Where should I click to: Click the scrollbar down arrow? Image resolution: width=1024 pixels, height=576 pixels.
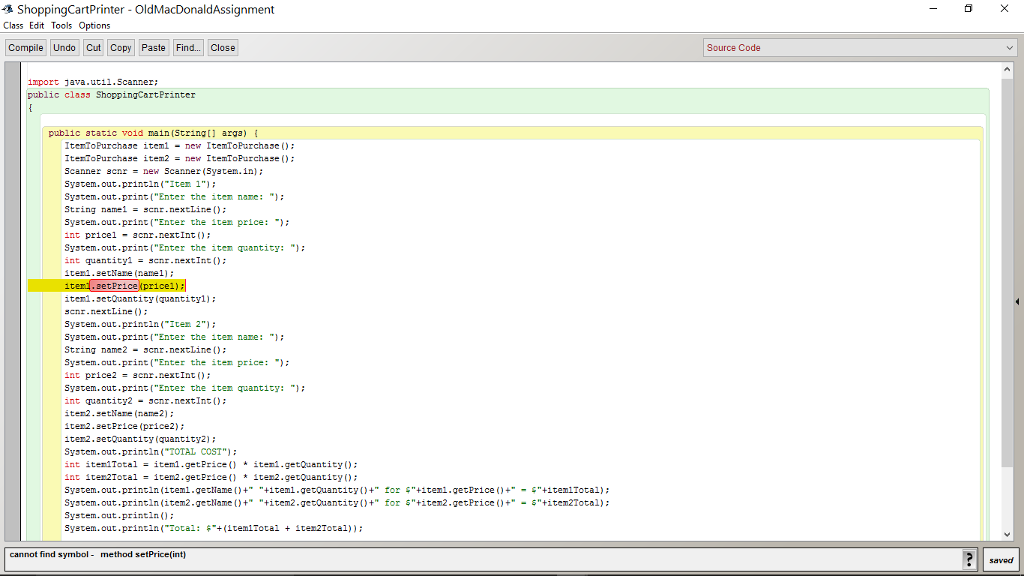pos(1008,533)
